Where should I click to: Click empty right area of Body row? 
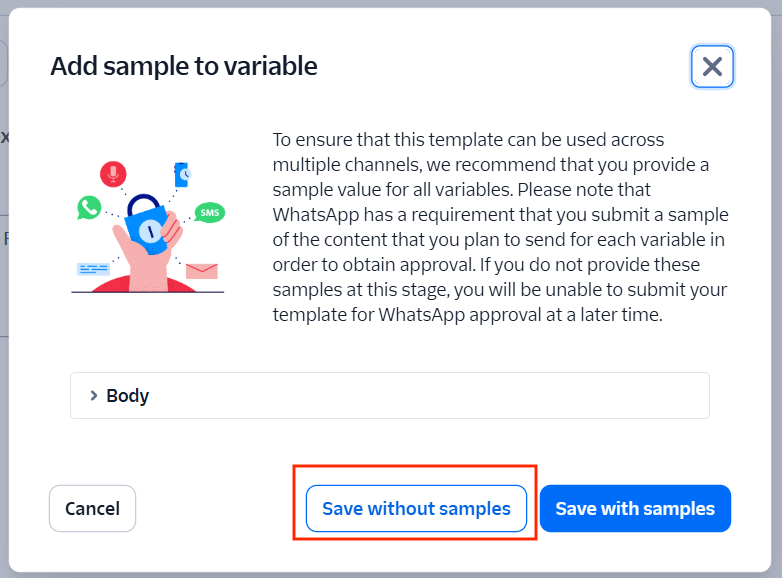[500, 396]
